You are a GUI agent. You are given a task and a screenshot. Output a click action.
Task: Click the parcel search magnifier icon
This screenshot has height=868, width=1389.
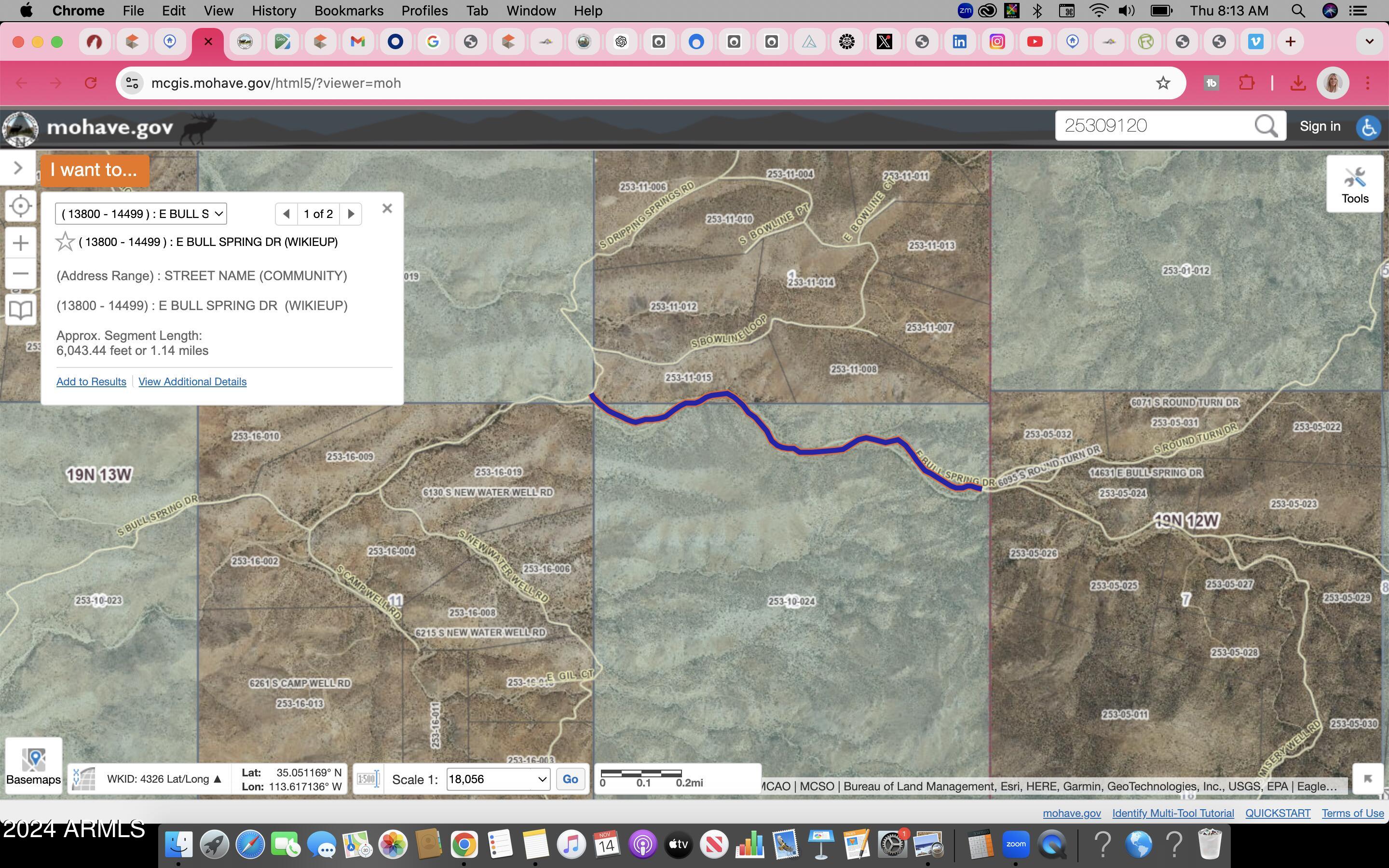(x=1265, y=126)
